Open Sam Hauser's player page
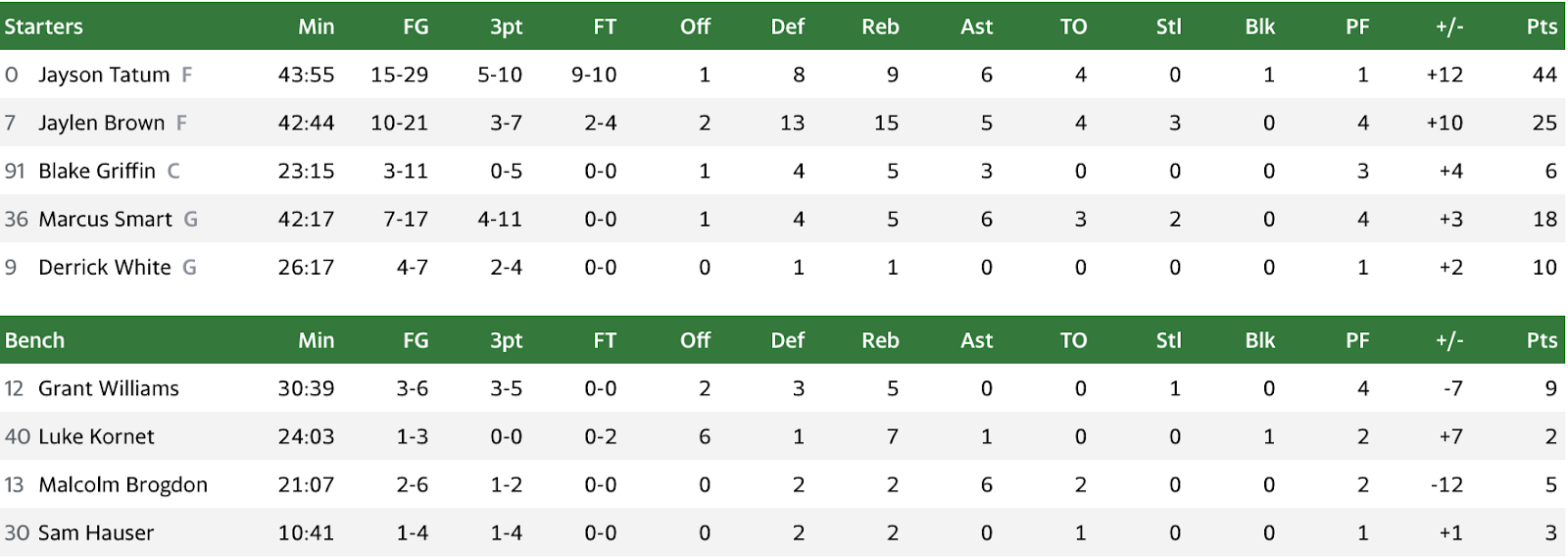 point(96,533)
